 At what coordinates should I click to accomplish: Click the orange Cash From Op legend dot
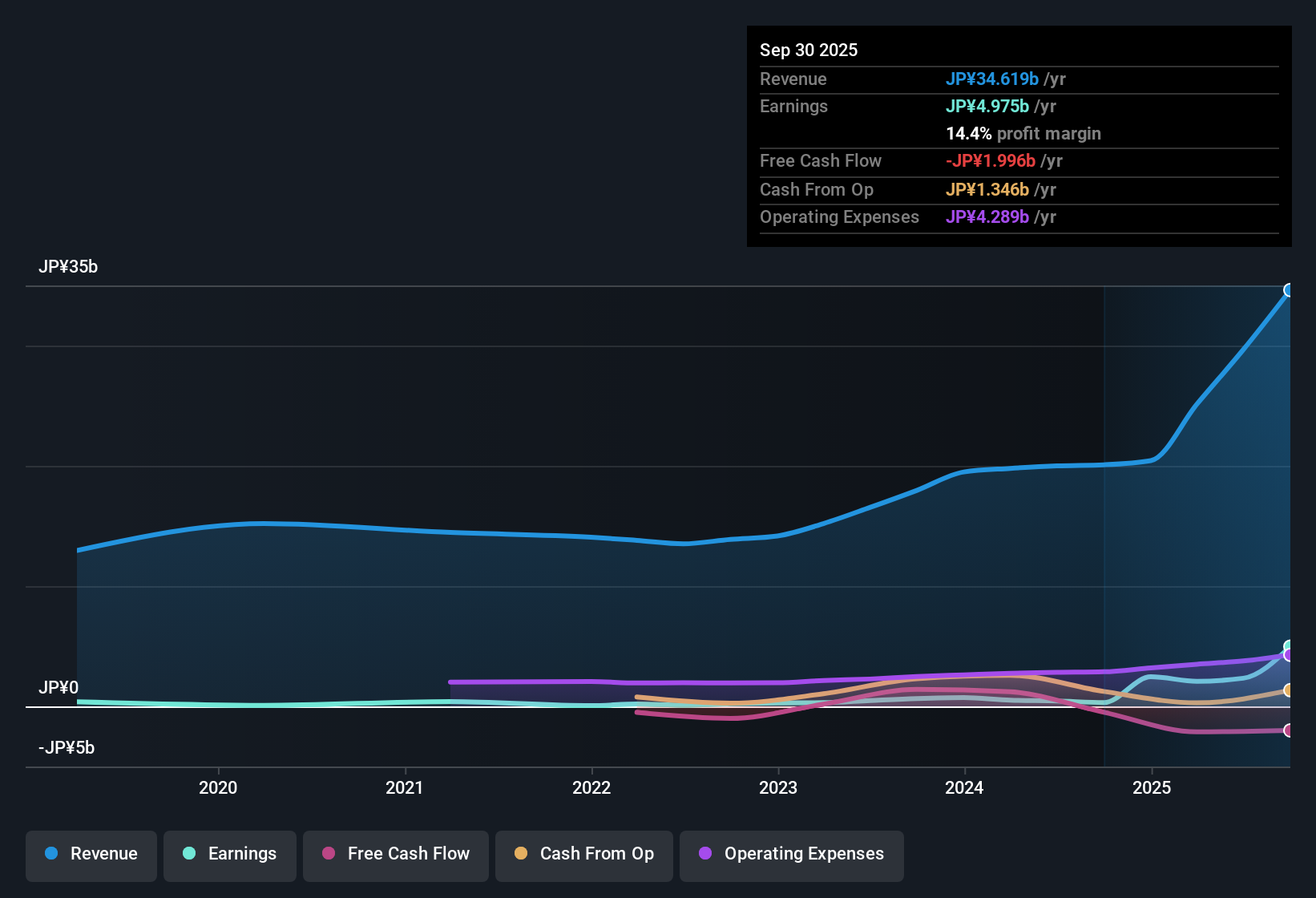click(x=521, y=853)
